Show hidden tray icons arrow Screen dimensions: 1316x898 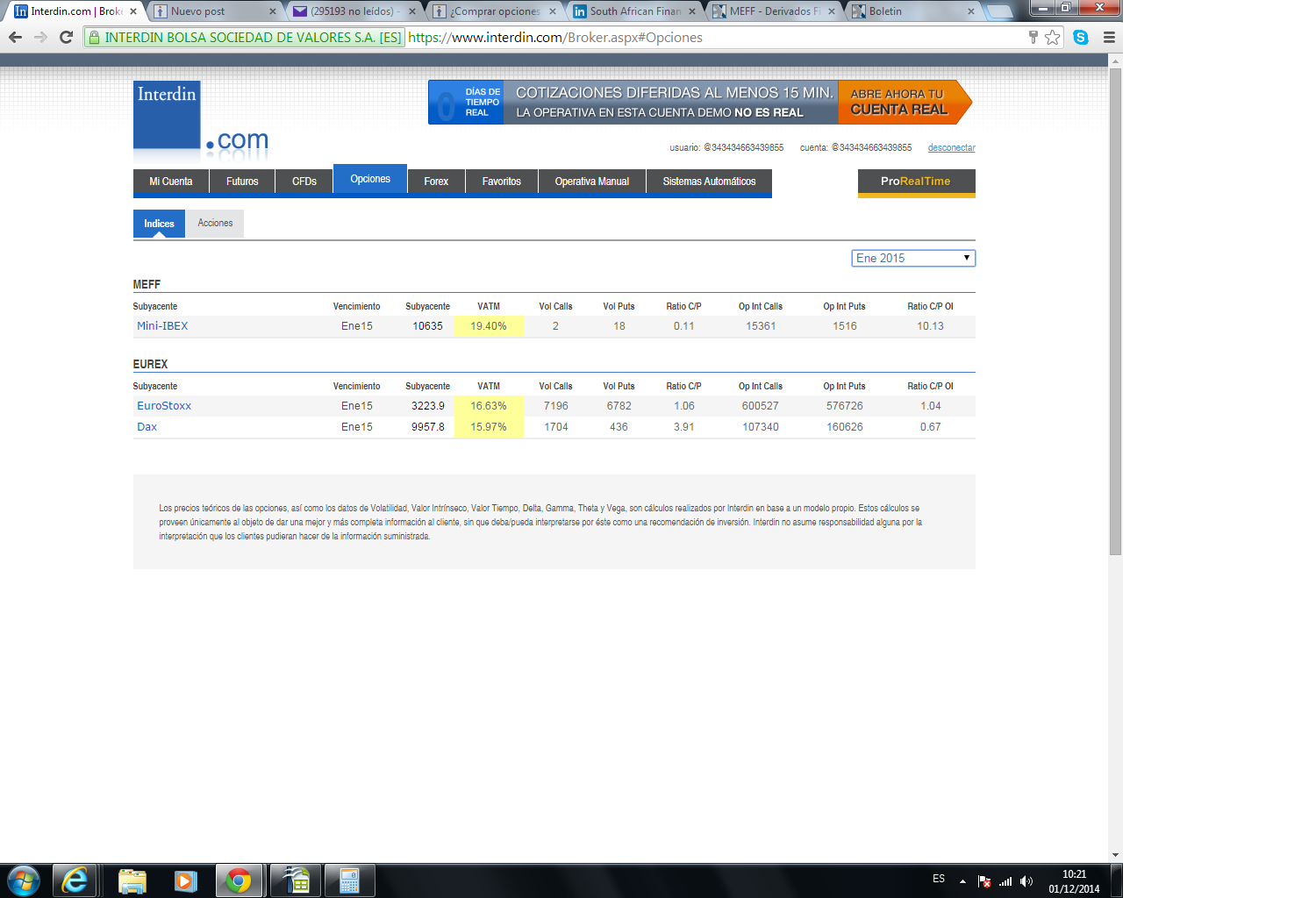(x=962, y=881)
